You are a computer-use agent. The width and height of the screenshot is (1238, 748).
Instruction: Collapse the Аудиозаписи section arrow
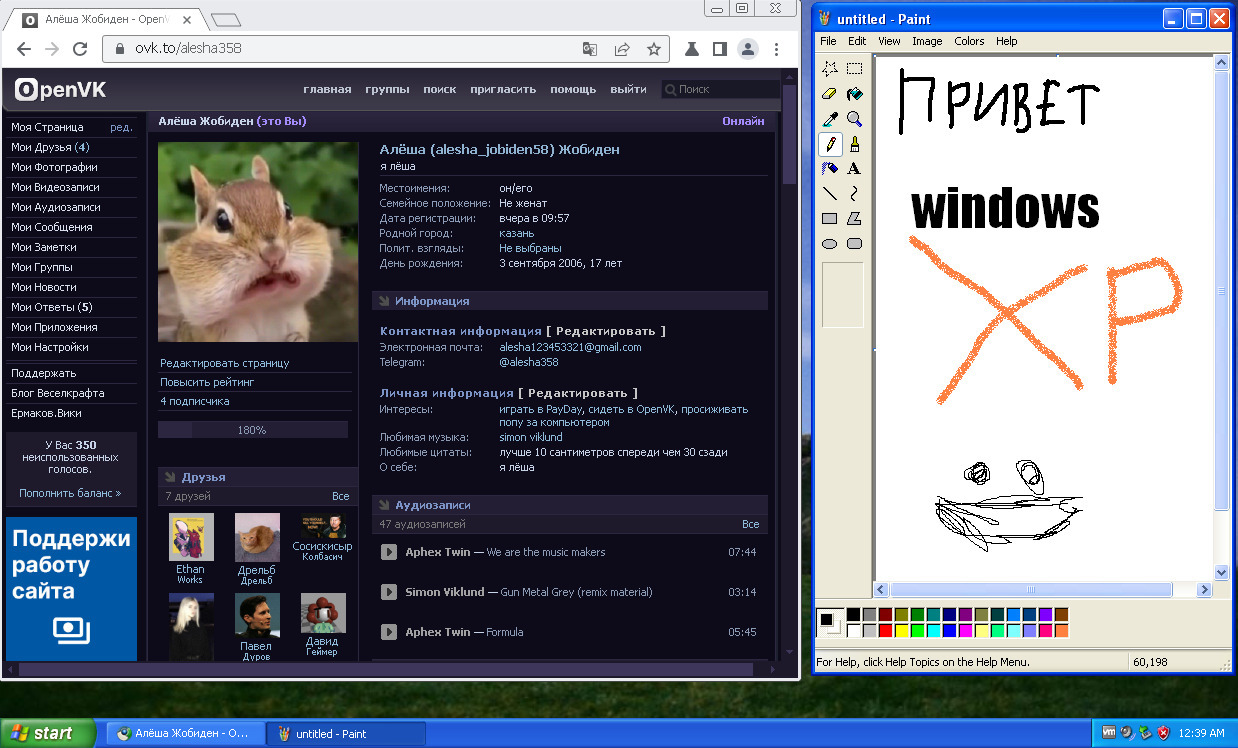click(x=383, y=505)
